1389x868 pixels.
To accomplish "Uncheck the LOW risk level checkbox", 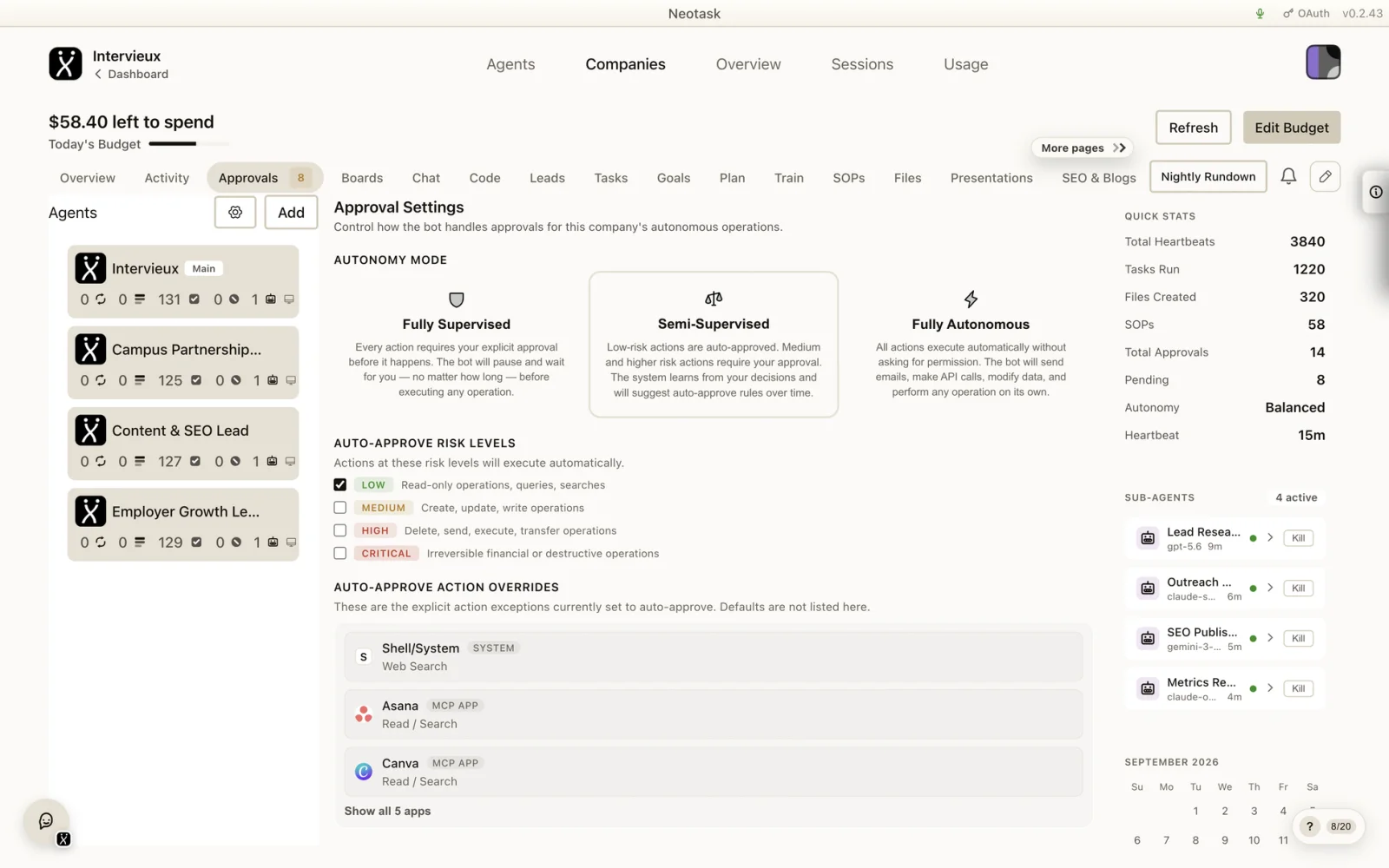I will tap(340, 485).
